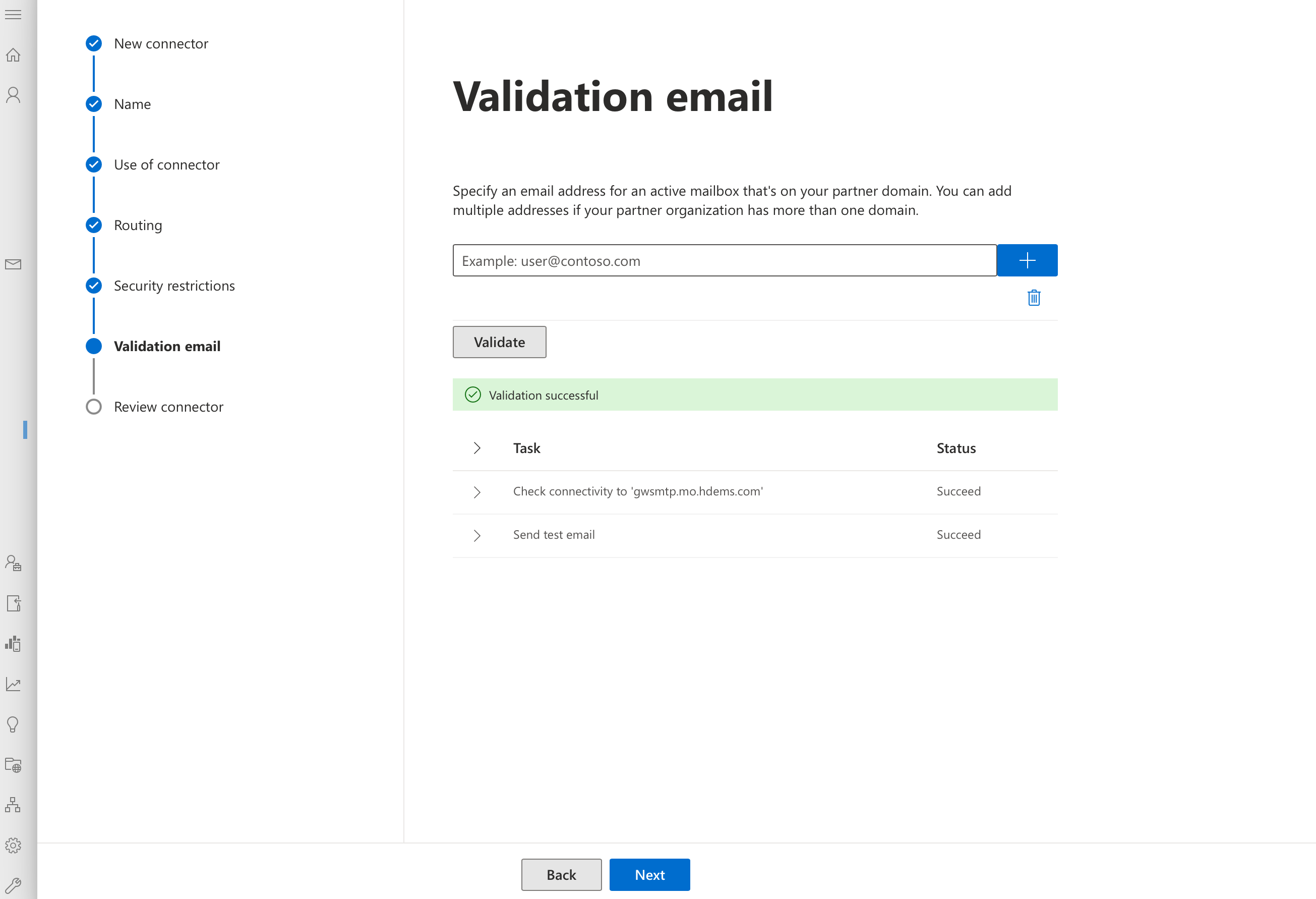
Task: Click the green Validation successful check icon
Action: click(x=472, y=395)
